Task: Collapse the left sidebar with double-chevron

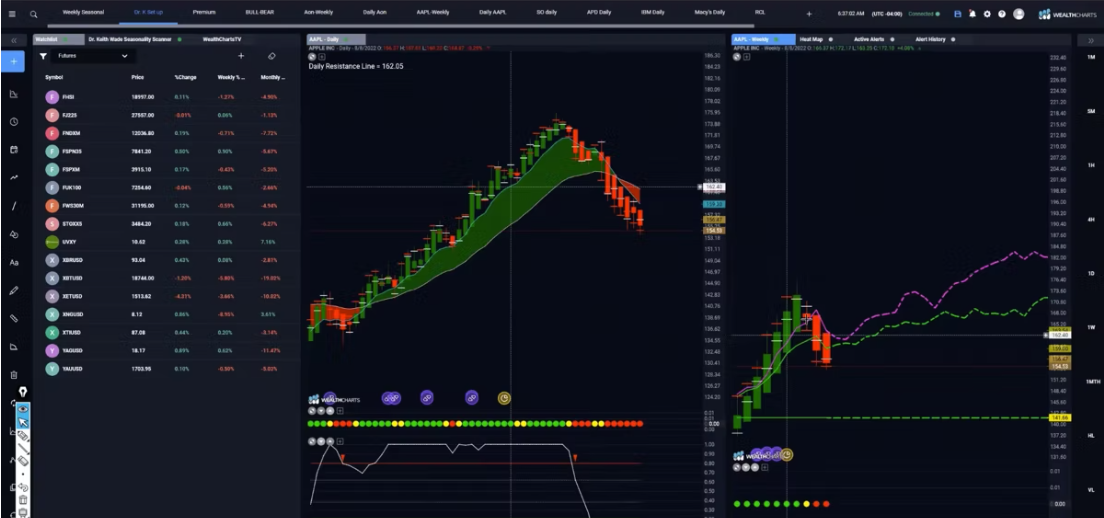Action: pos(13,40)
